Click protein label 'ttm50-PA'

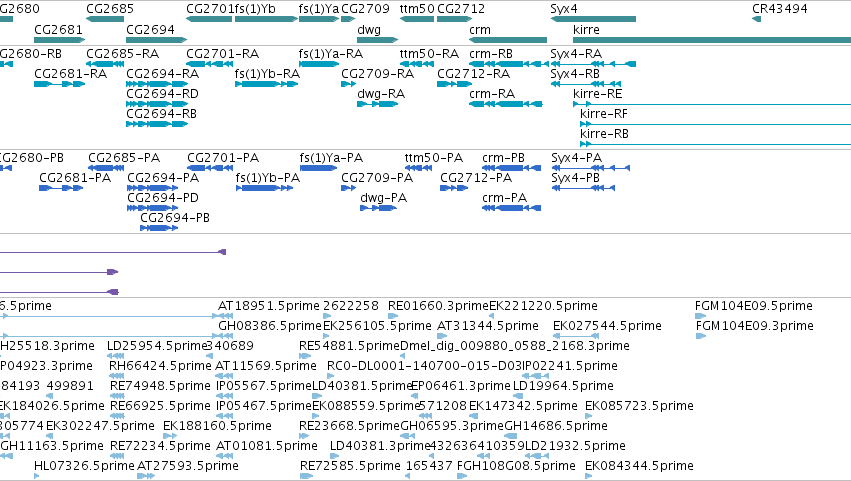tap(434, 158)
